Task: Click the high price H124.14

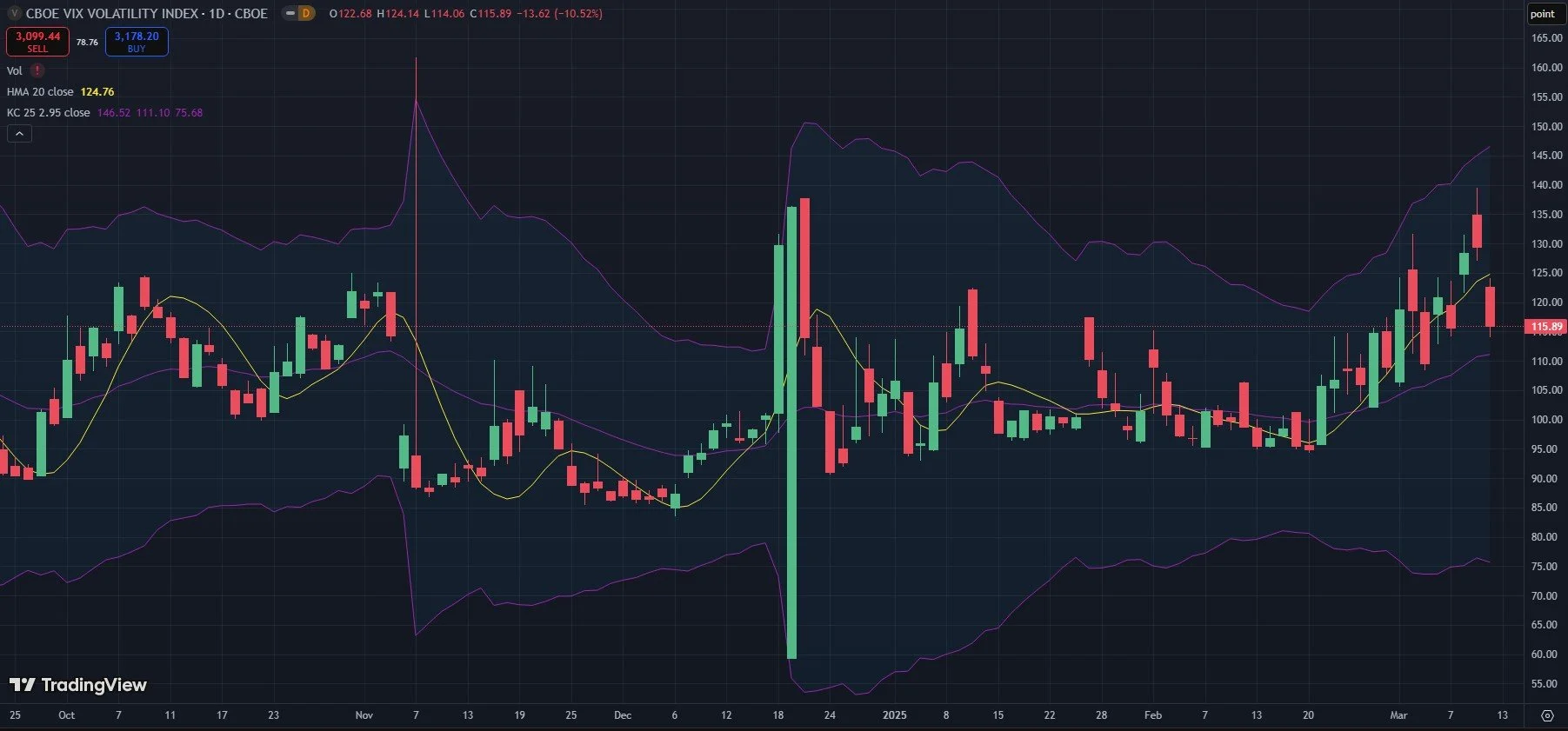Action: pos(398,13)
